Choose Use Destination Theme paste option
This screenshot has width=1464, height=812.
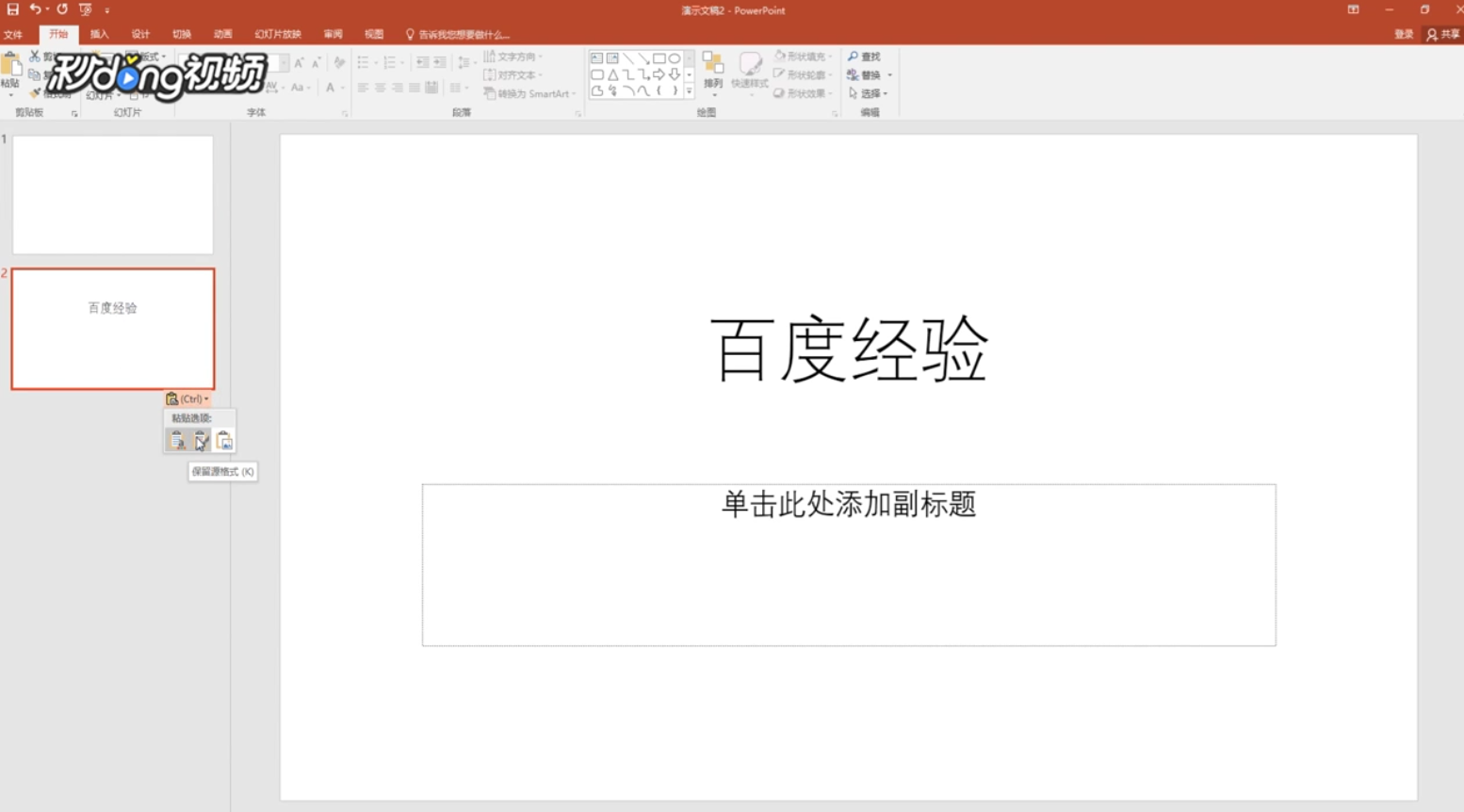(177, 440)
